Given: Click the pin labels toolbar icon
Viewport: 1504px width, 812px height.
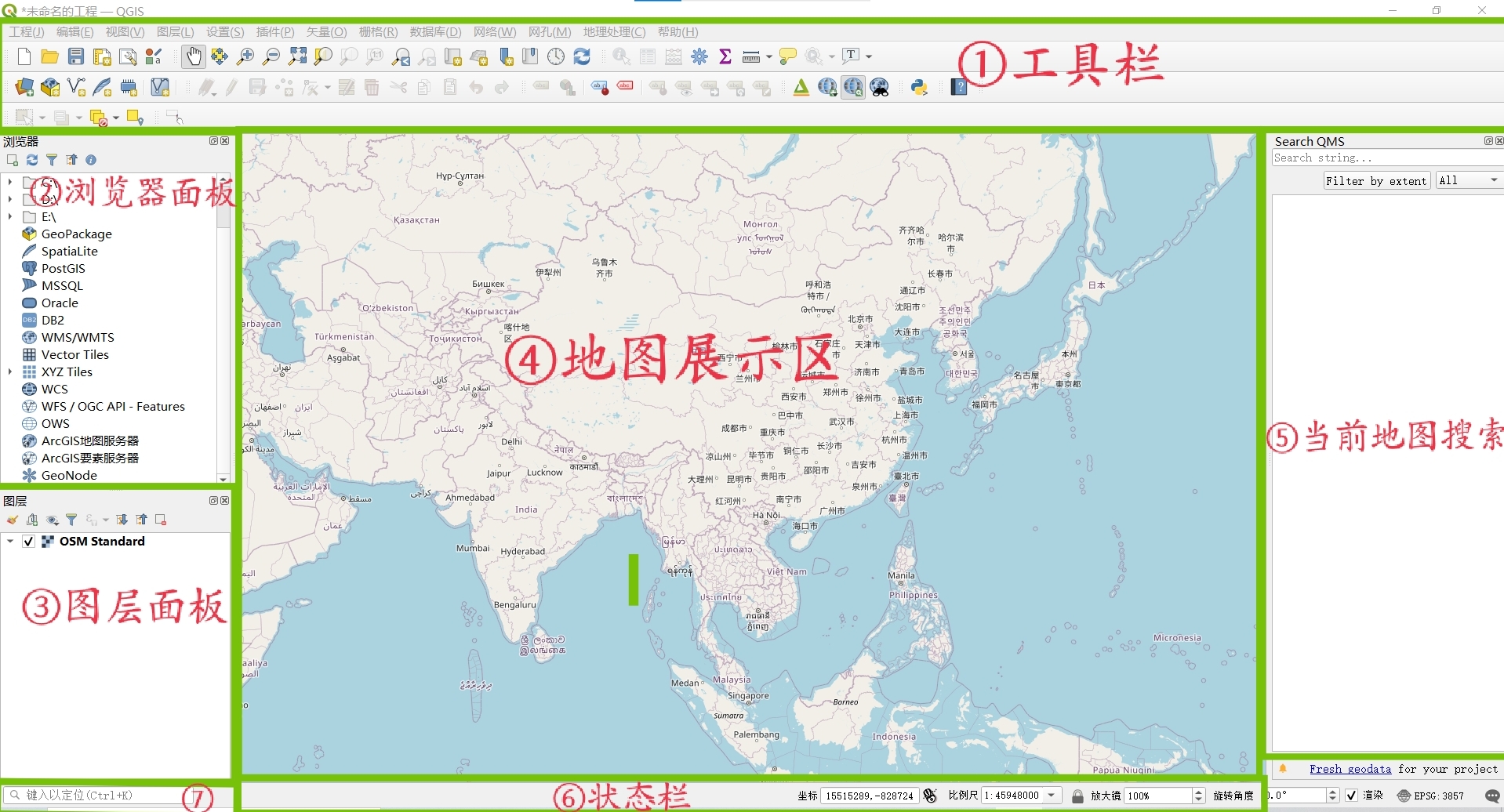Looking at the screenshot, I should pyautogui.click(x=600, y=87).
